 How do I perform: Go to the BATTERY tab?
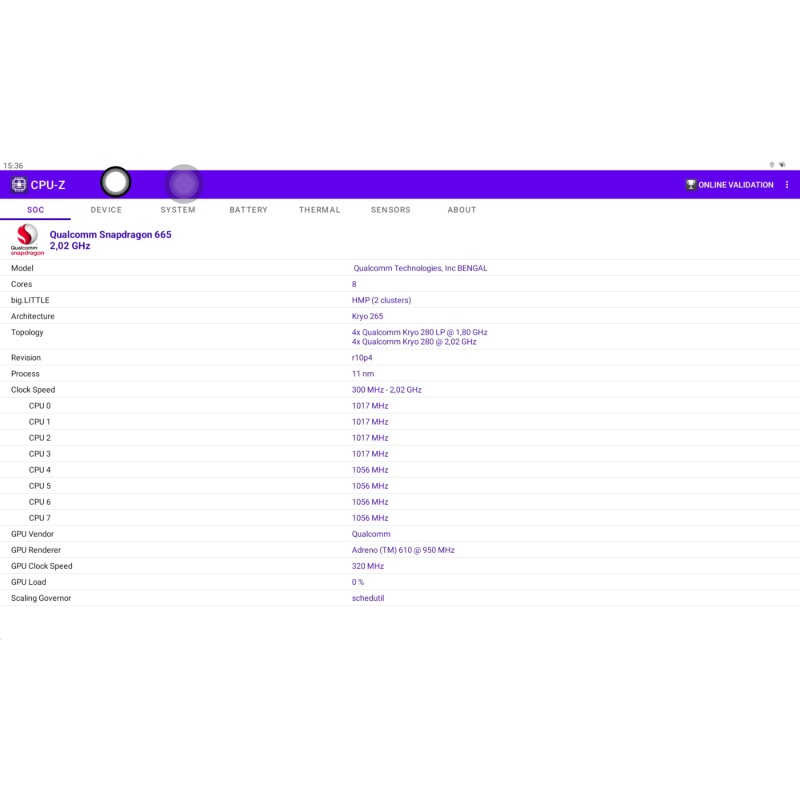(x=248, y=210)
